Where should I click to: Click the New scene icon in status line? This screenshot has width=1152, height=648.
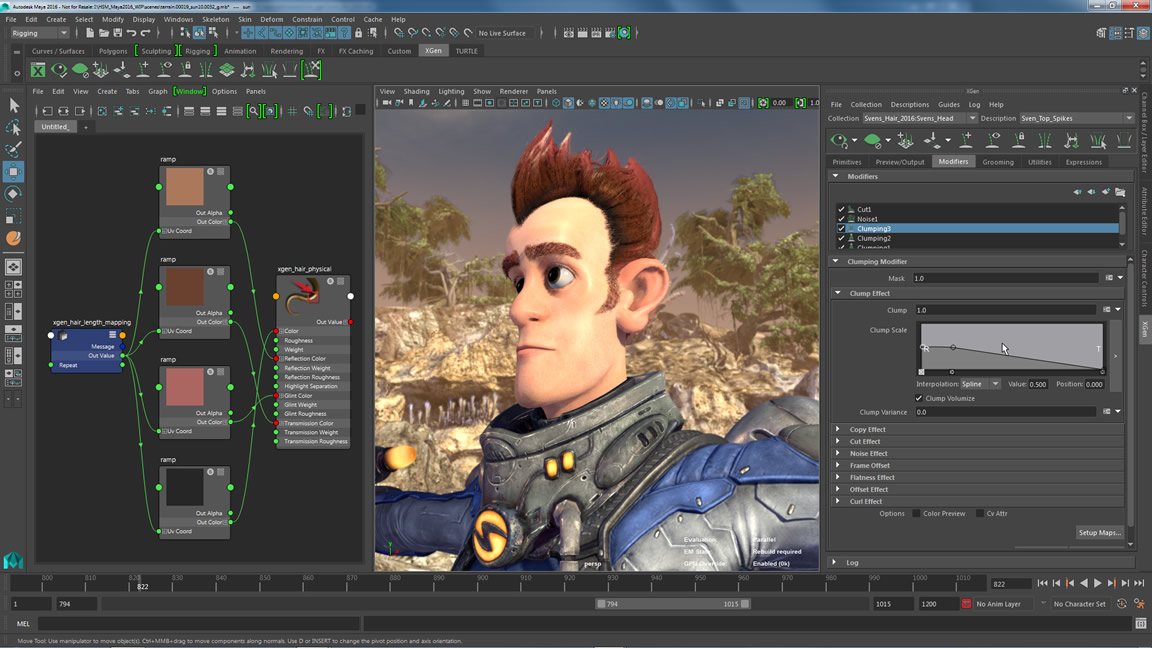[x=90, y=33]
